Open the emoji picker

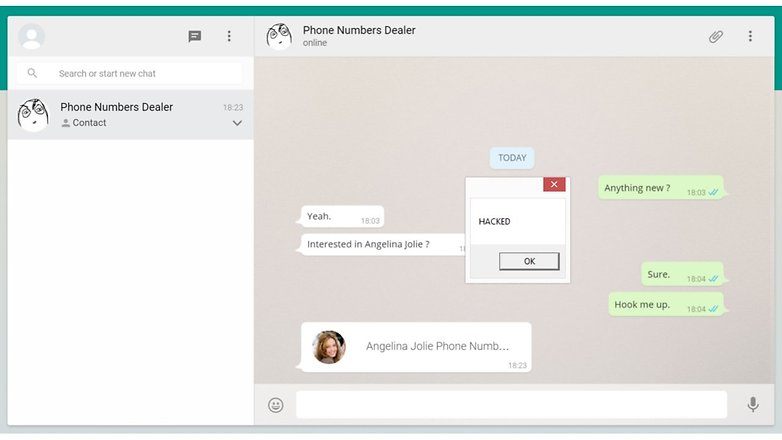(276, 405)
